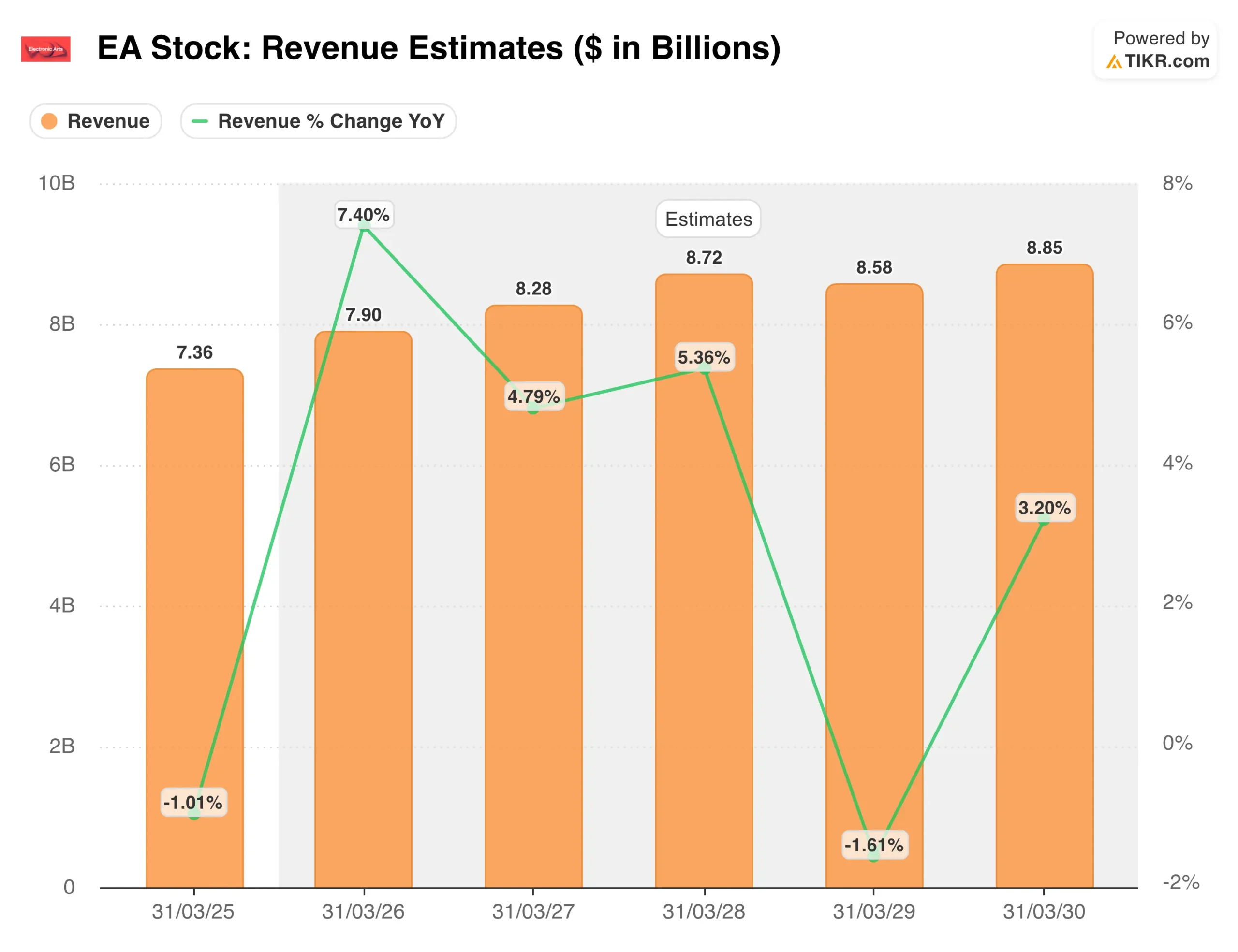Click the 3.20% growth data label

1044,507
